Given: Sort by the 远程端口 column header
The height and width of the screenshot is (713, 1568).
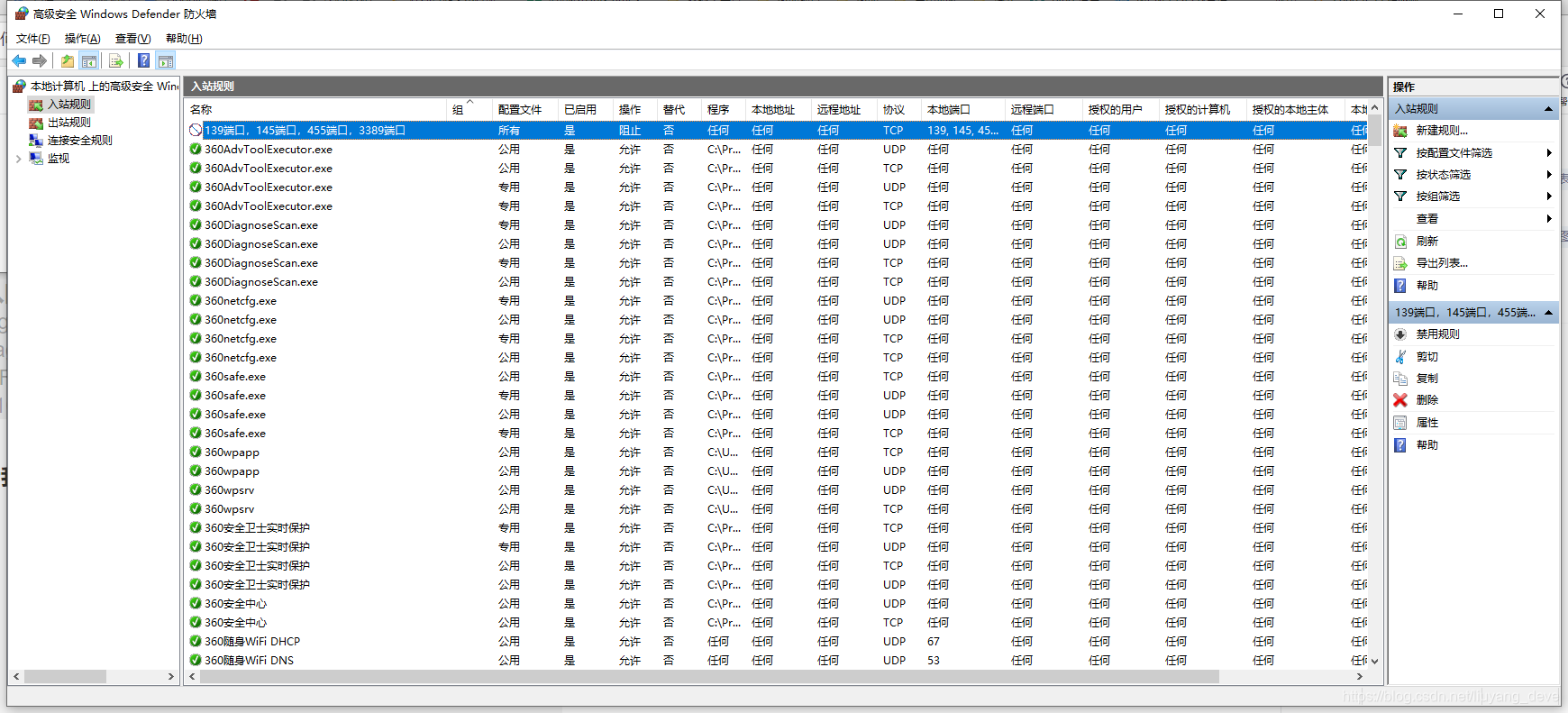Looking at the screenshot, I should pyautogui.click(x=1044, y=110).
